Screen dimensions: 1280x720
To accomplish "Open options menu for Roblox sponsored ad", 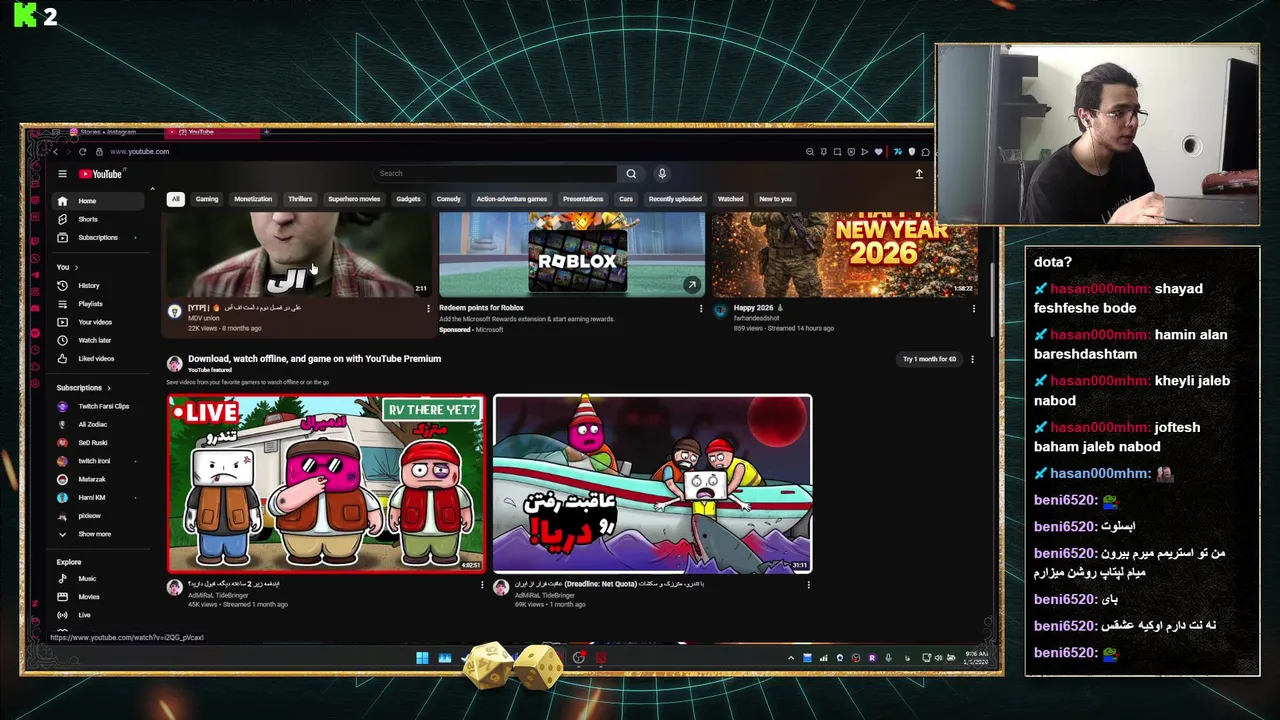I will click(x=701, y=308).
